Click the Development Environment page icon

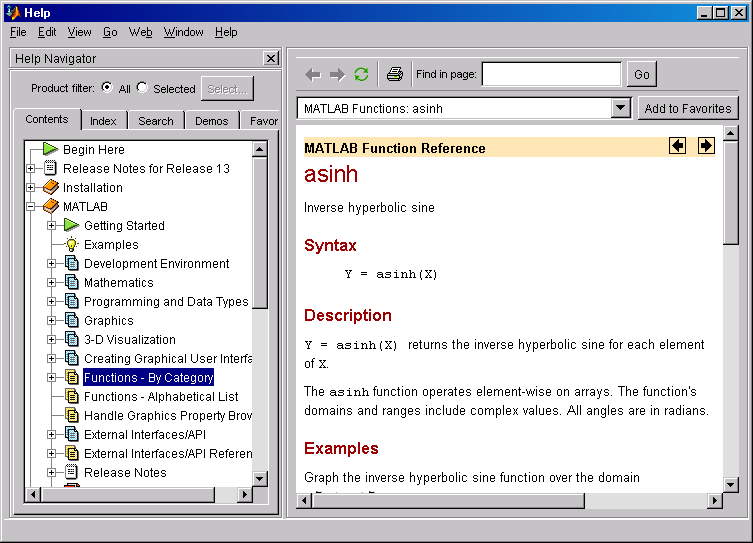tap(72, 263)
